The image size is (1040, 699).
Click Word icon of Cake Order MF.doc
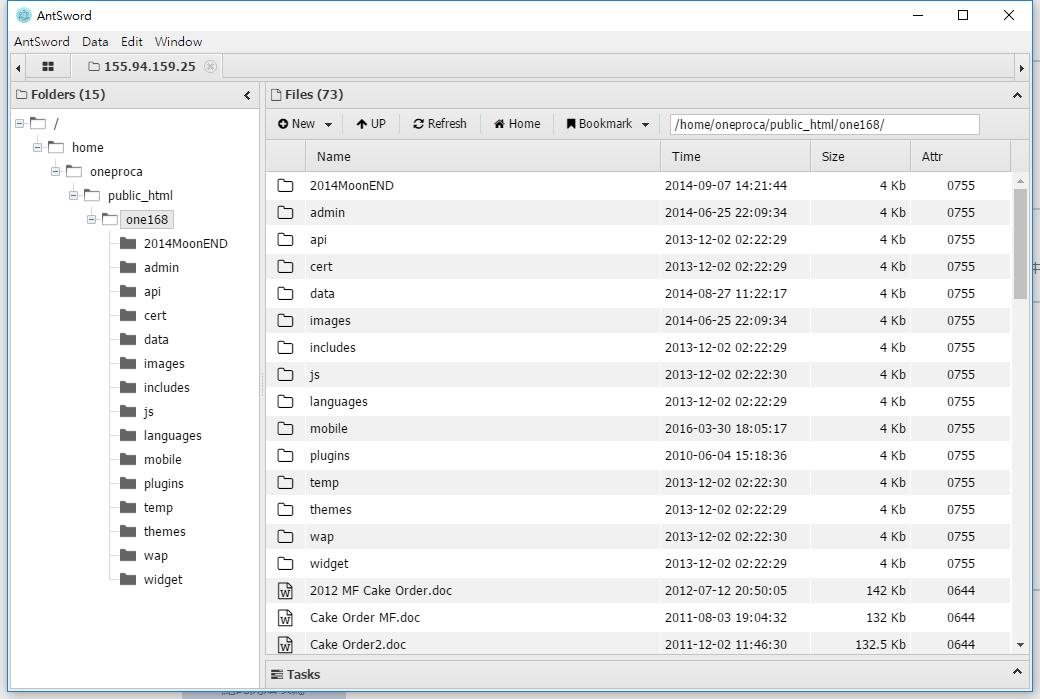tap(285, 617)
